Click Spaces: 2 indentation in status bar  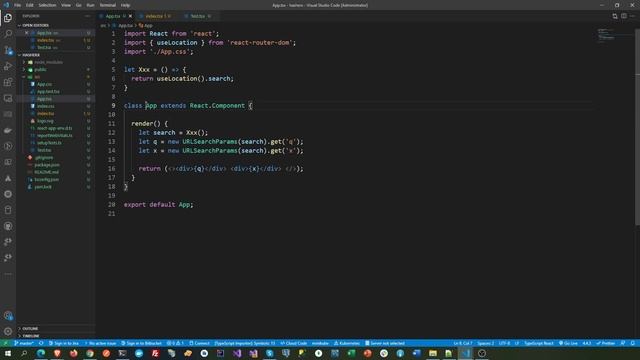click(x=485, y=343)
